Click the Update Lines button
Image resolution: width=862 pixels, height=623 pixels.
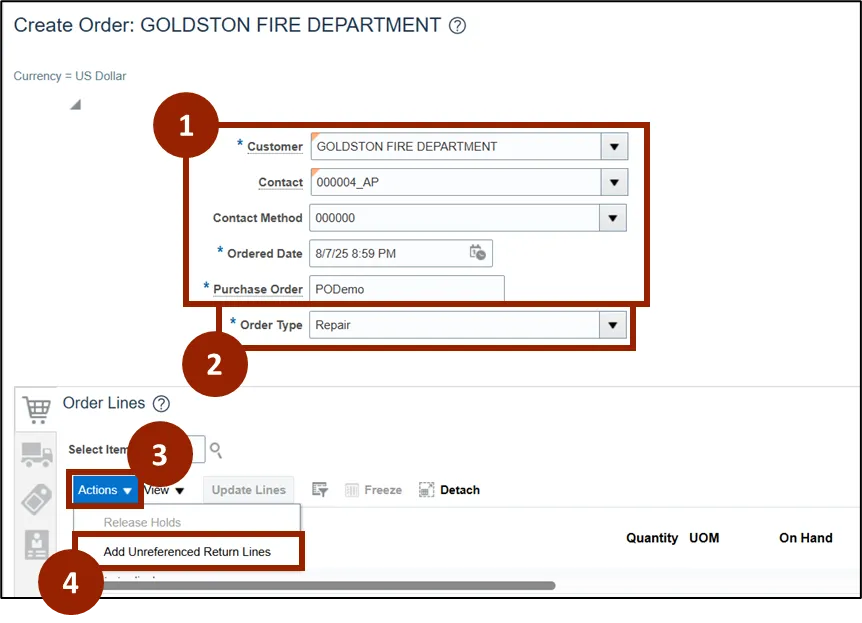(248, 490)
